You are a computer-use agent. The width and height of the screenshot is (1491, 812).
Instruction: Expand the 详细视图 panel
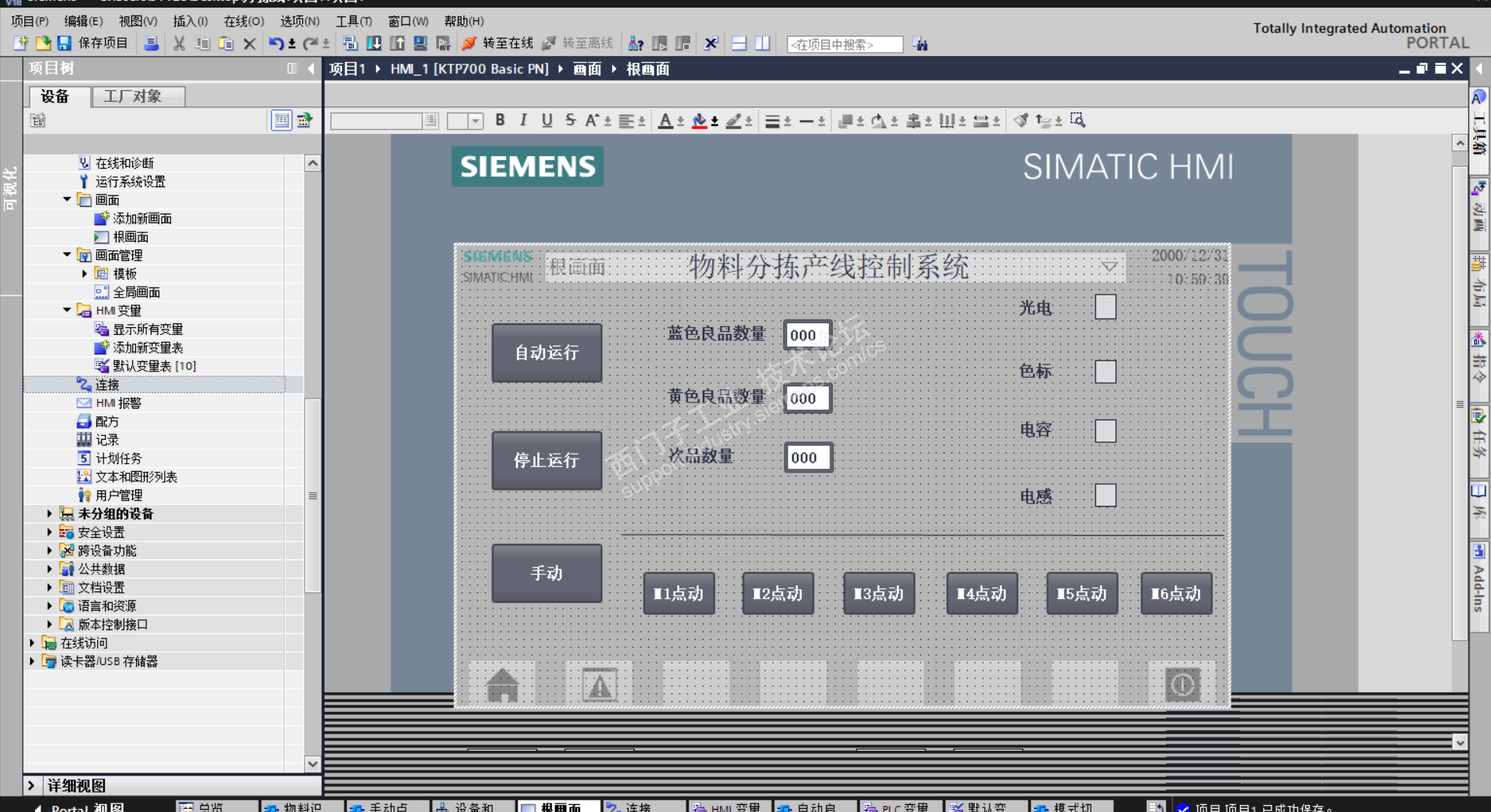tap(32, 786)
